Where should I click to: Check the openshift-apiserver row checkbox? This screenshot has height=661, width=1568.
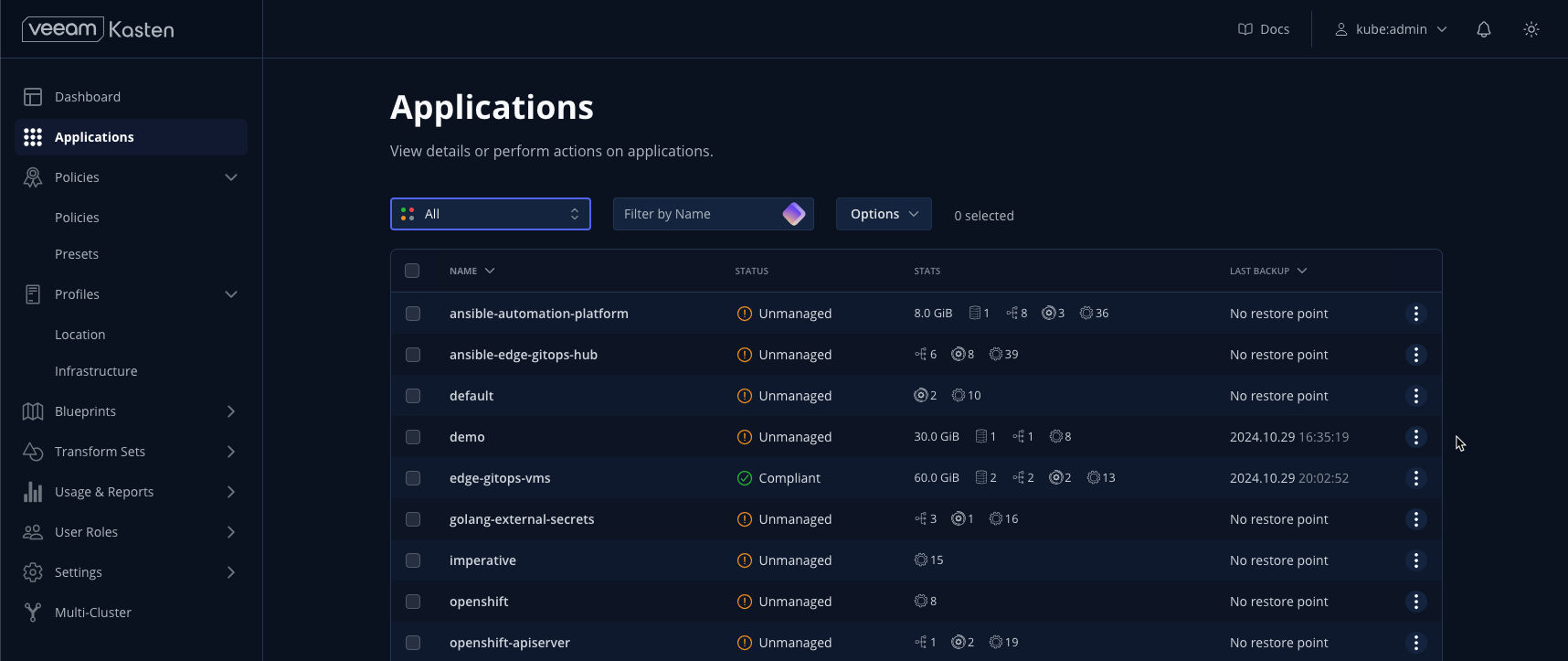click(413, 643)
